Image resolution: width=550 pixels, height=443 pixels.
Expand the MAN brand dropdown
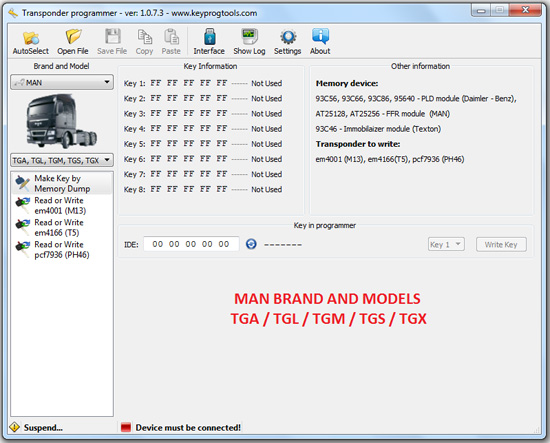(62, 82)
